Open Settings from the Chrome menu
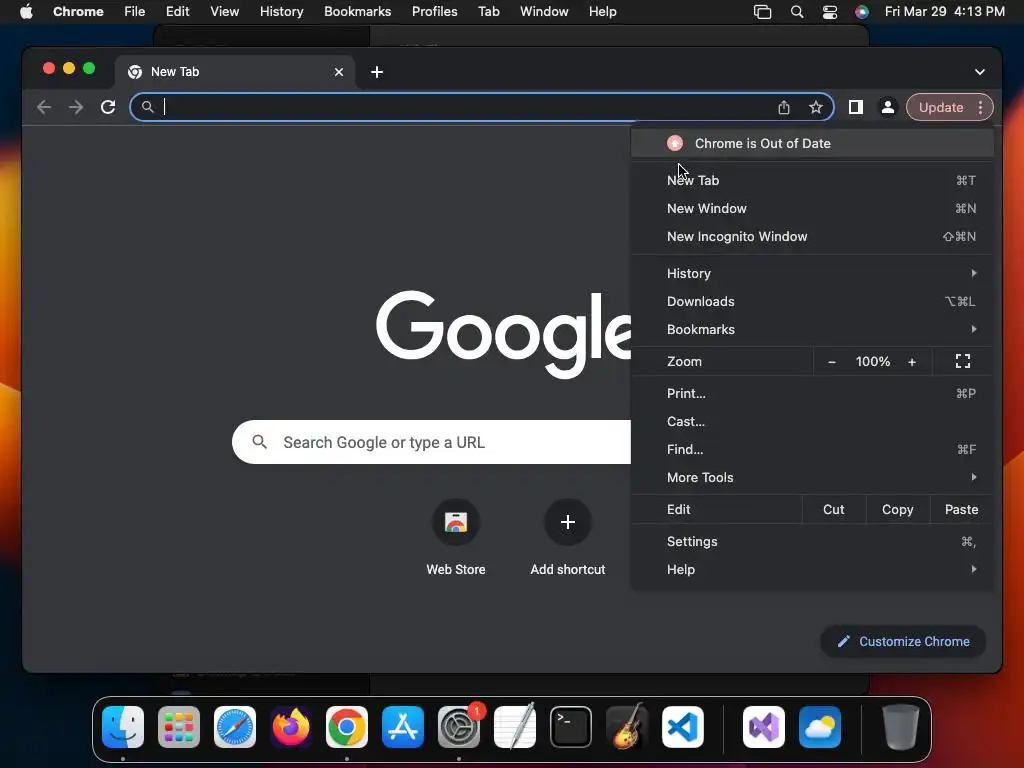Screen dimensions: 1024x768 coord(812,541)
